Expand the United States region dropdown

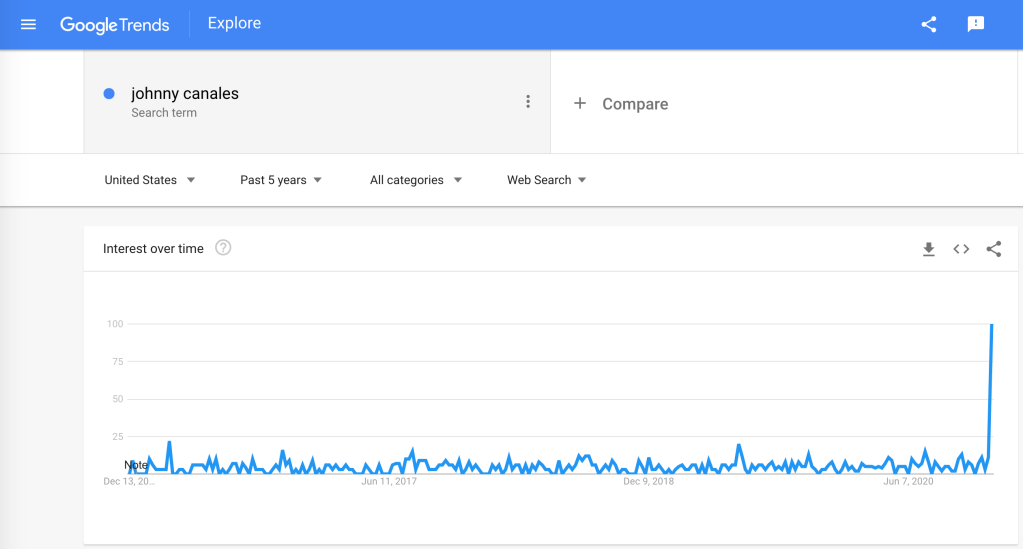pos(150,180)
